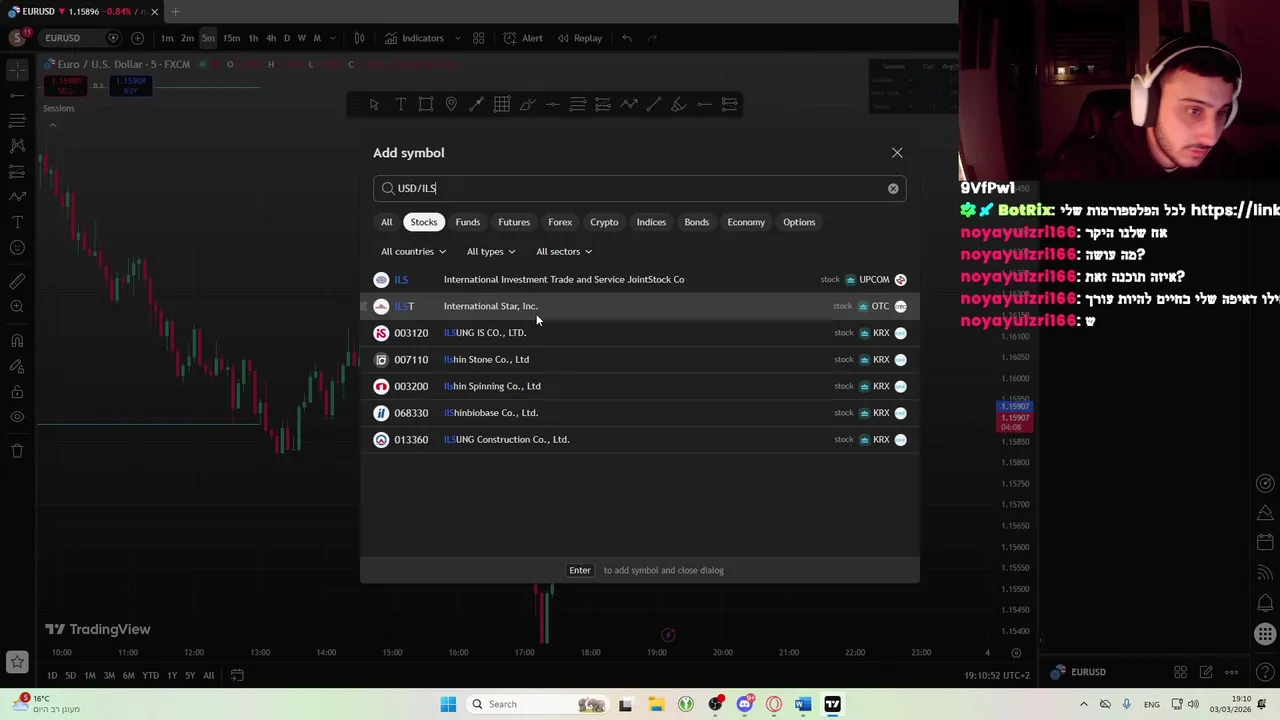Open the go to date calendar icon
This screenshot has width=1280, height=720.
(237, 676)
